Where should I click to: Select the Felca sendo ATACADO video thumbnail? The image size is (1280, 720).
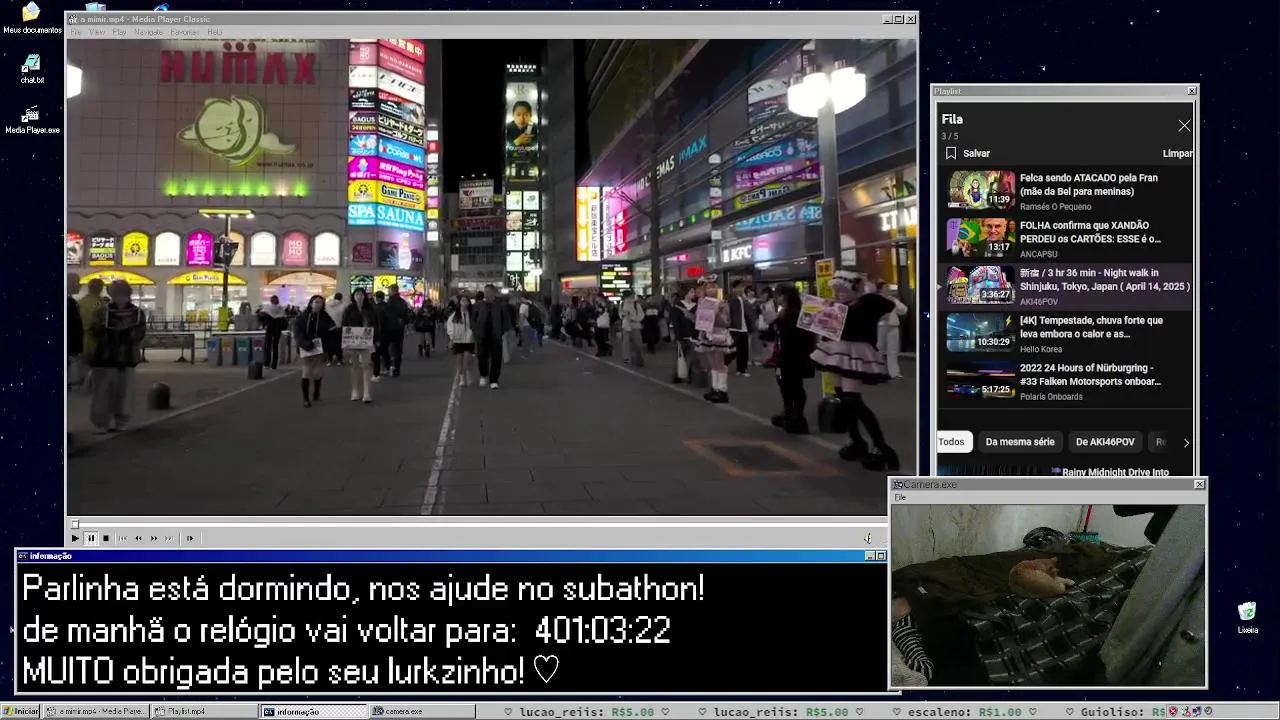click(x=981, y=189)
